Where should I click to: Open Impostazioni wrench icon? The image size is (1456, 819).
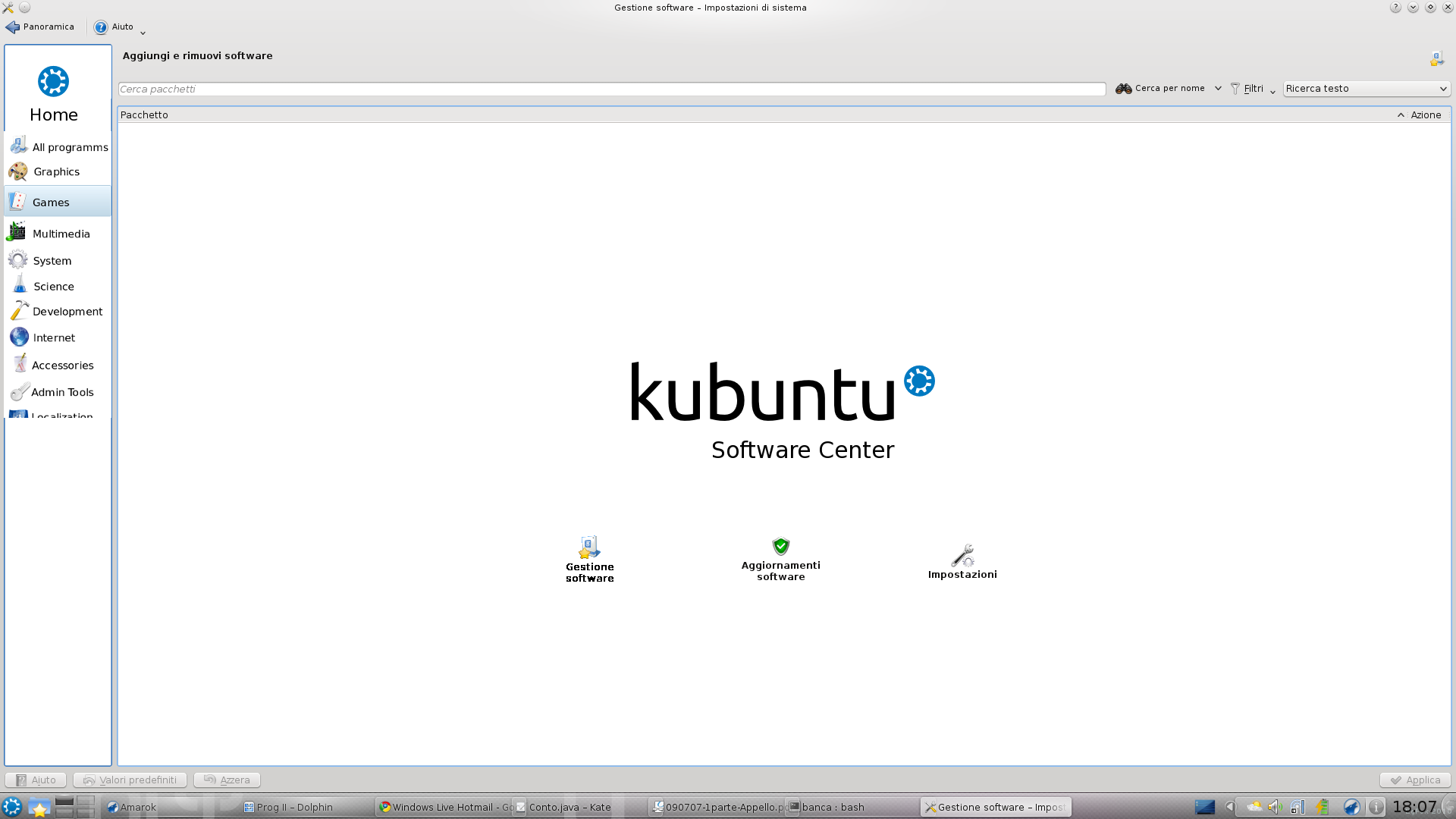point(962,555)
